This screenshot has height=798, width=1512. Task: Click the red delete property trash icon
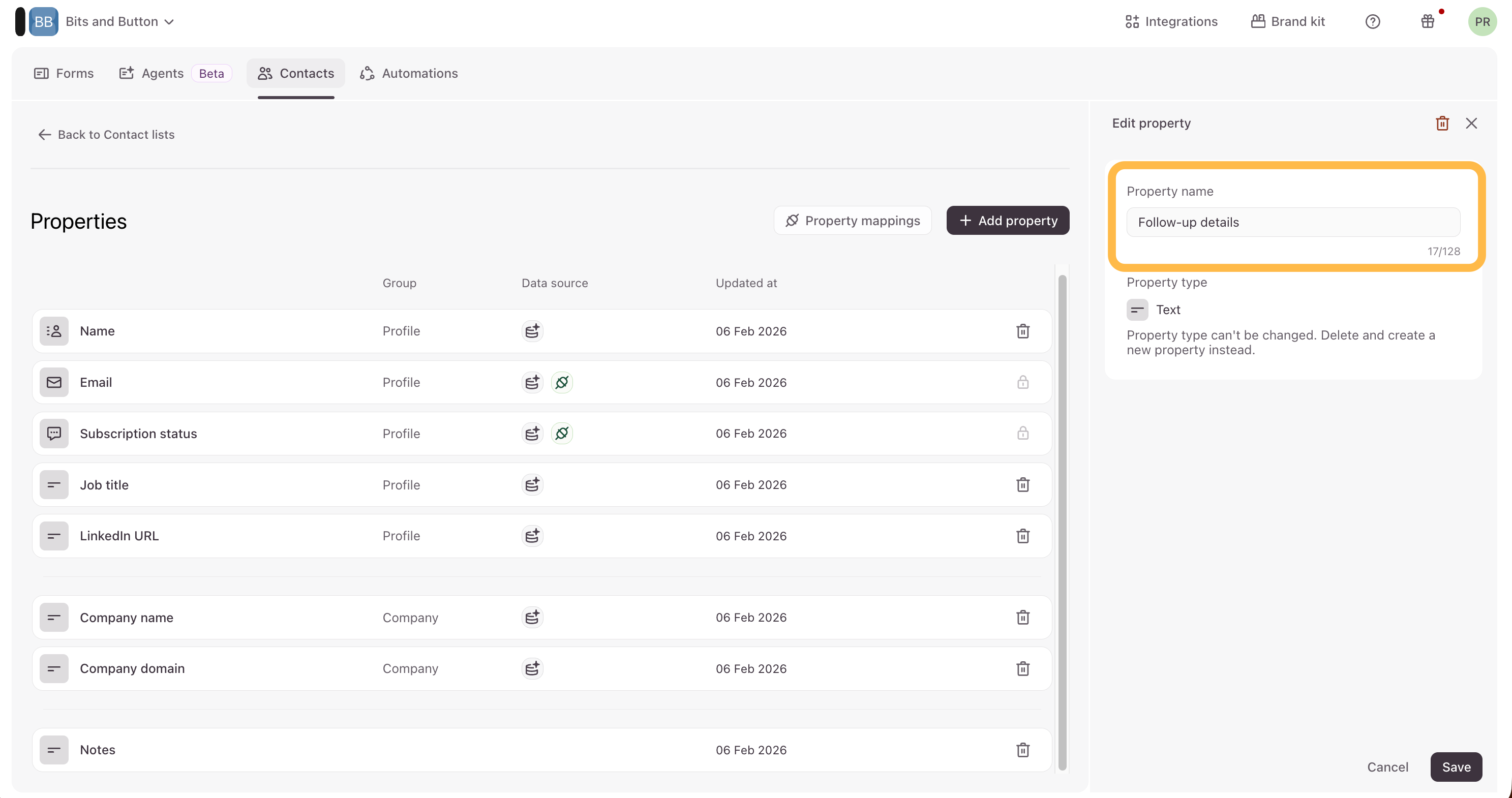[1442, 123]
